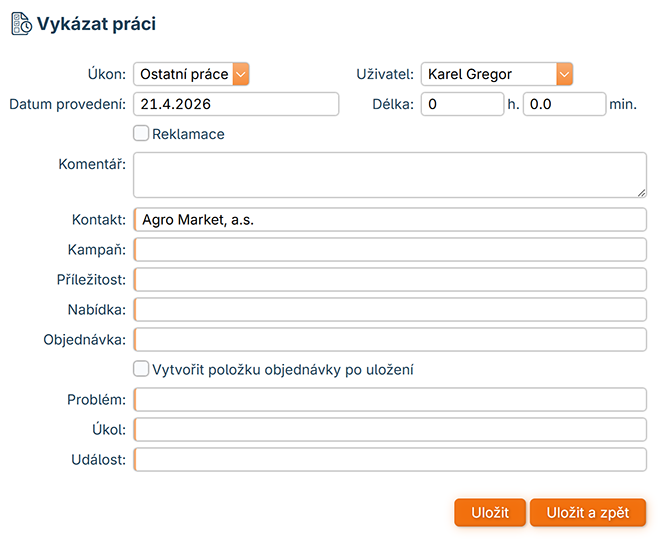Enable the Reklamace checkbox

point(141,133)
